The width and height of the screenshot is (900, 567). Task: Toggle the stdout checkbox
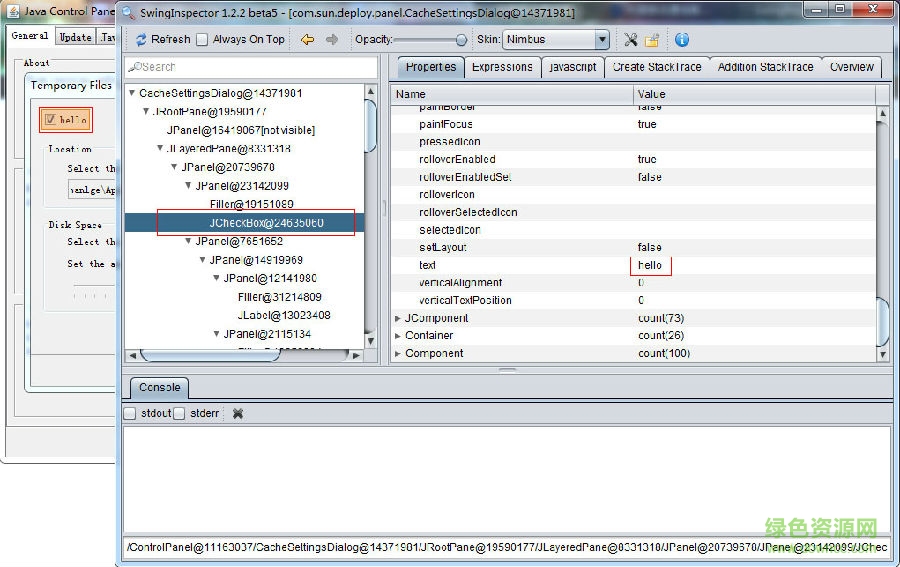pyautogui.click(x=130, y=413)
